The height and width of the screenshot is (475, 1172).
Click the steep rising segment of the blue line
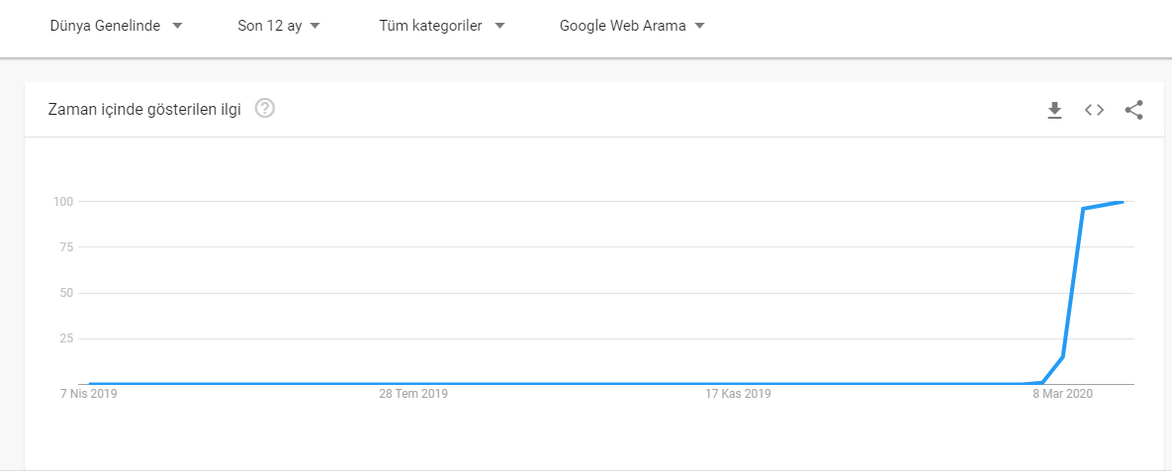pyautogui.click(x=1073, y=283)
